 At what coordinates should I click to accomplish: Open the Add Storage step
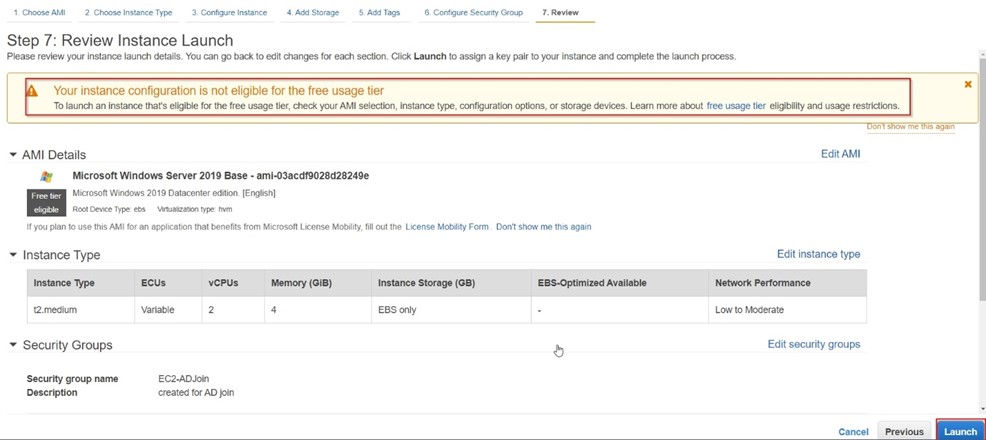(312, 13)
